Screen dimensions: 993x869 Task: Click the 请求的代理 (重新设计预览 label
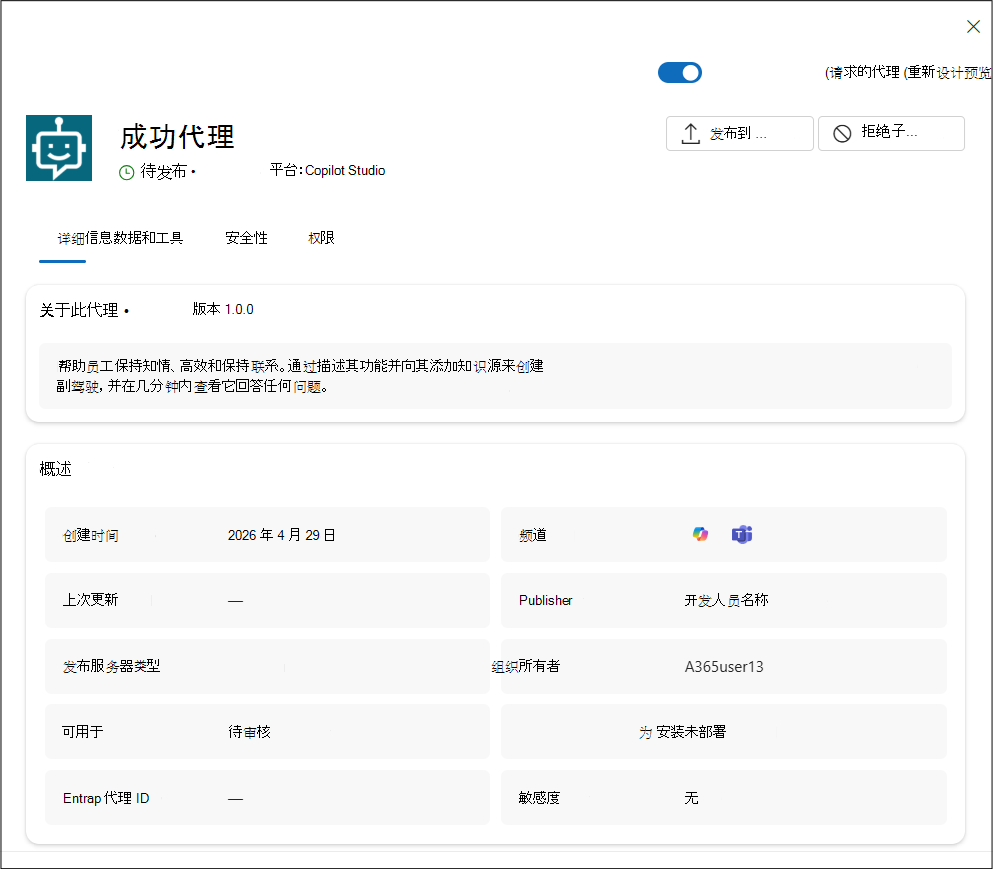pos(908,73)
